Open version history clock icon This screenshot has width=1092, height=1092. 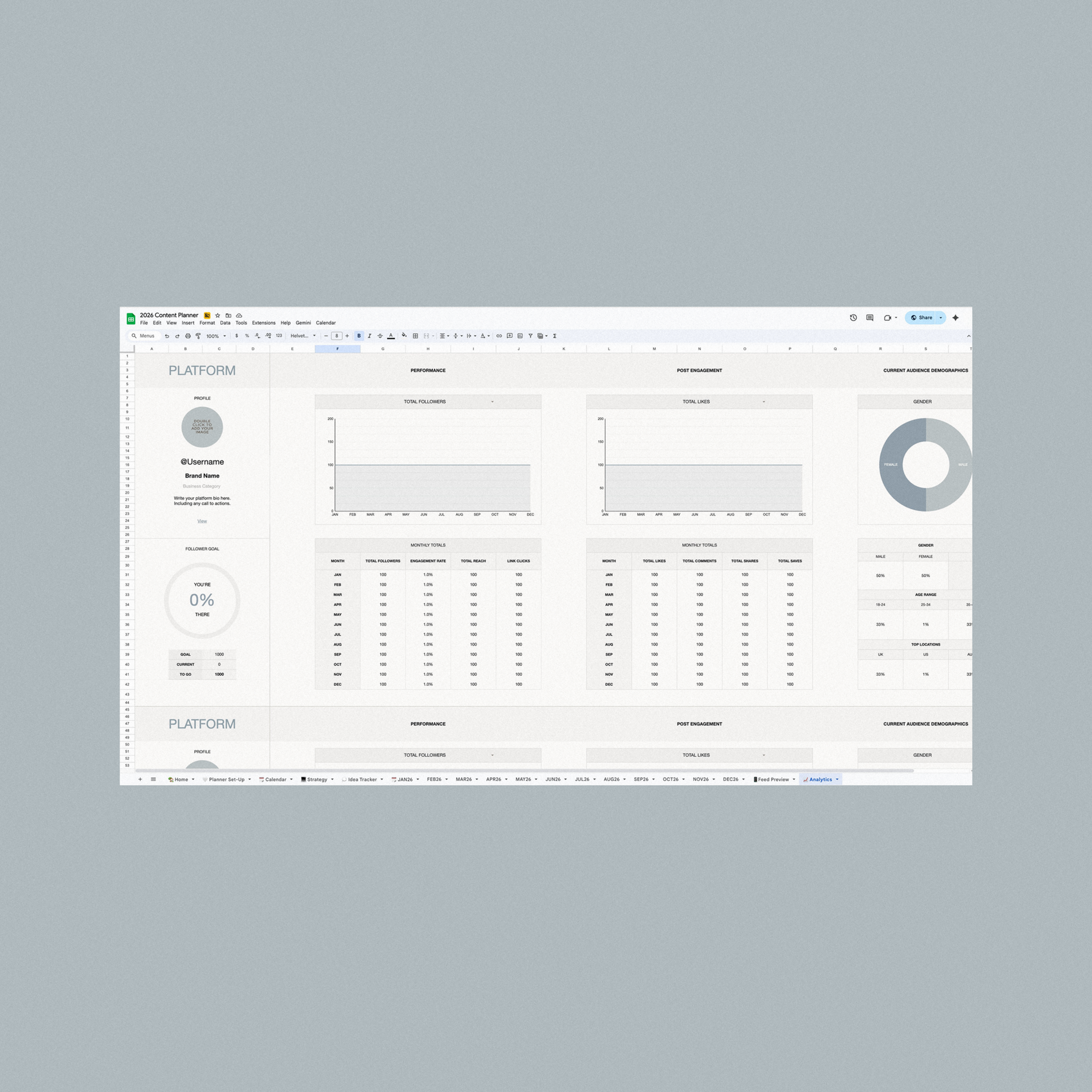(x=853, y=318)
